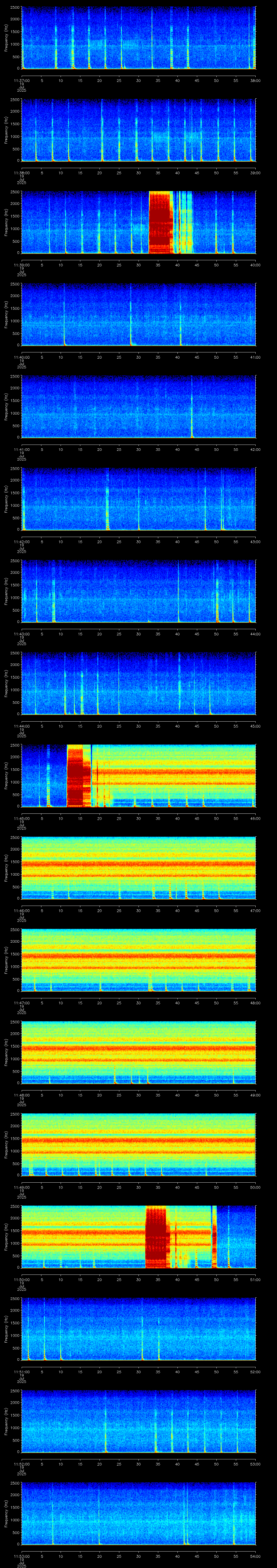Select the spectrogram panel starting at 11:46:00
277x1568 pixels.
[x=139, y=868]
